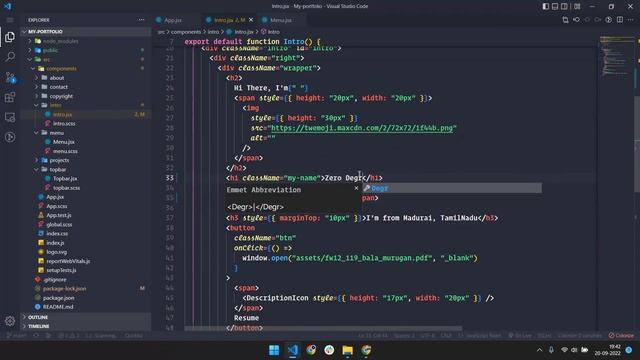Follow the twemoji.maxcdn.com image link
The height and width of the screenshot is (360, 640).
[362, 128]
